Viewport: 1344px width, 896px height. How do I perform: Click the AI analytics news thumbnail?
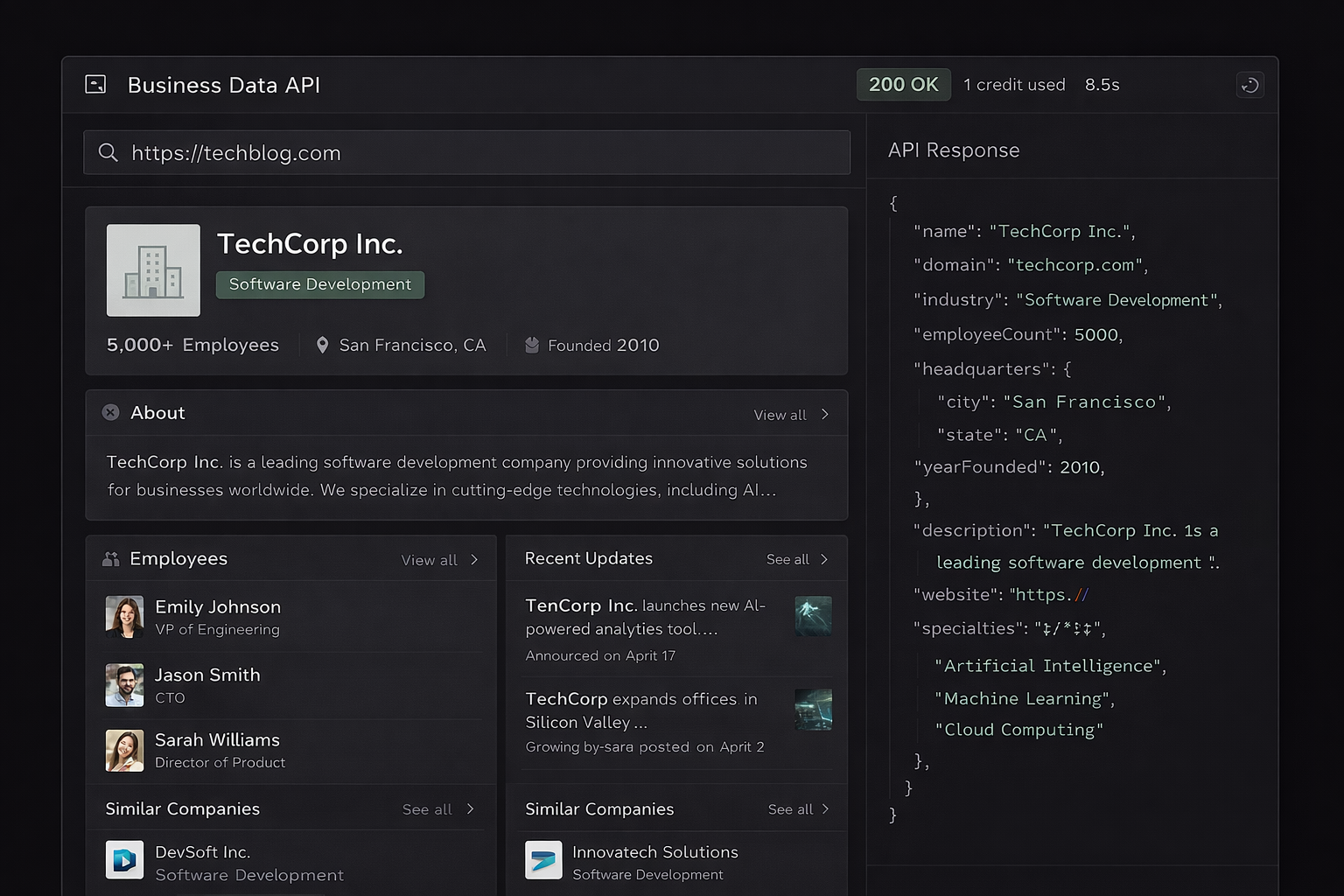pyautogui.click(x=813, y=616)
